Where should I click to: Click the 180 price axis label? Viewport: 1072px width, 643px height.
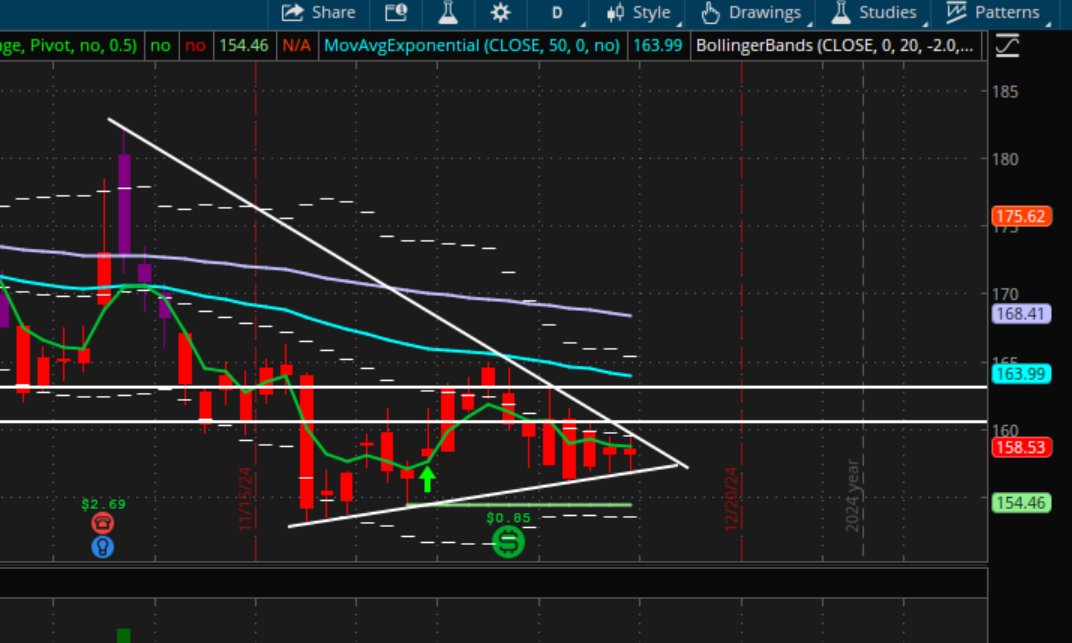click(x=1005, y=159)
